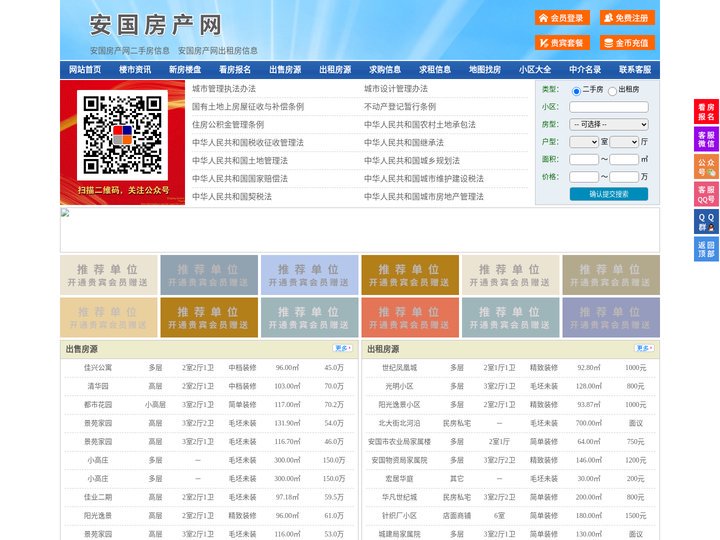The width and height of the screenshot is (720, 540).
Task: Open the 华凡世纪城 rental listing
Action: coord(399,497)
